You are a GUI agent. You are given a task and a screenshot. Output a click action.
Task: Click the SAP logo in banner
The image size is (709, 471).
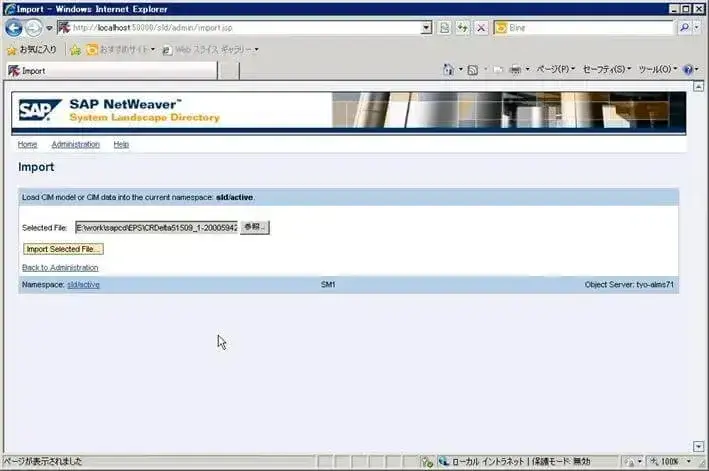pos(40,110)
